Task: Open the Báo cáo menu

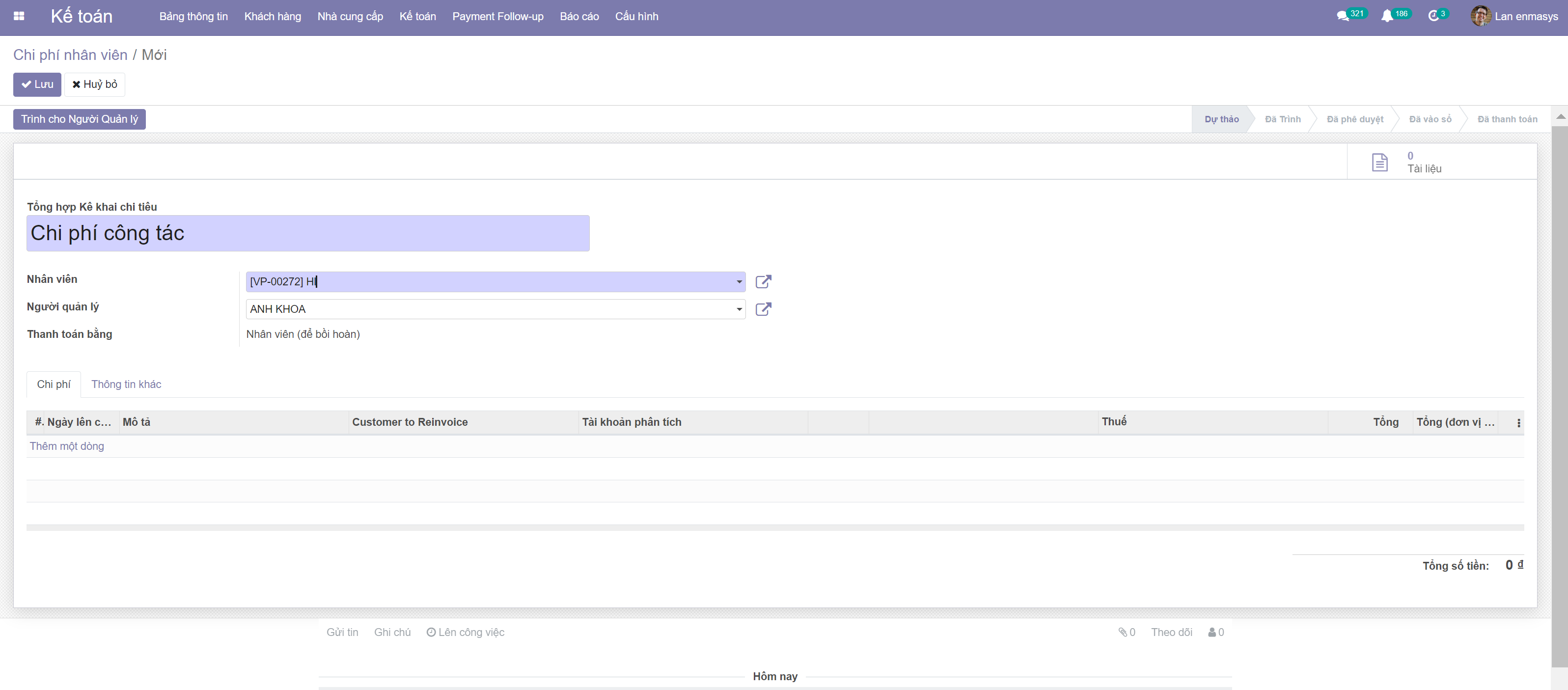Action: (x=579, y=16)
